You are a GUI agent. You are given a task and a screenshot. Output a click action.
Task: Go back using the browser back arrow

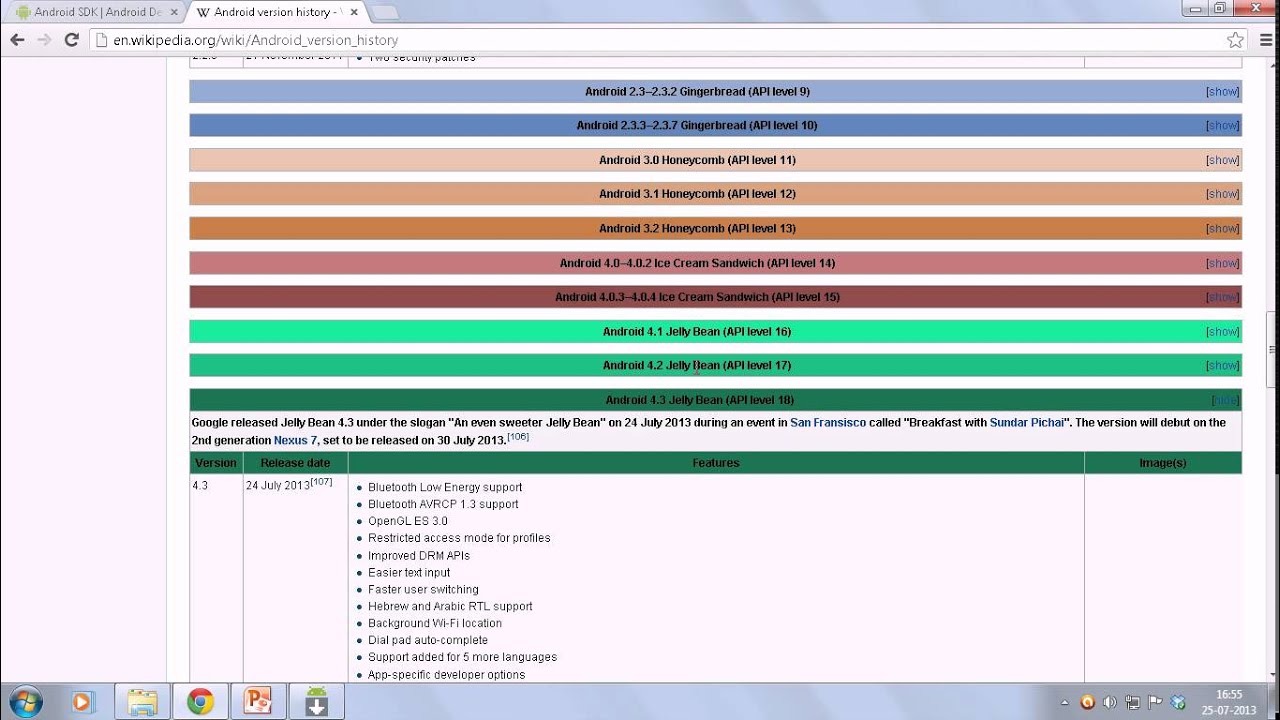(17, 40)
